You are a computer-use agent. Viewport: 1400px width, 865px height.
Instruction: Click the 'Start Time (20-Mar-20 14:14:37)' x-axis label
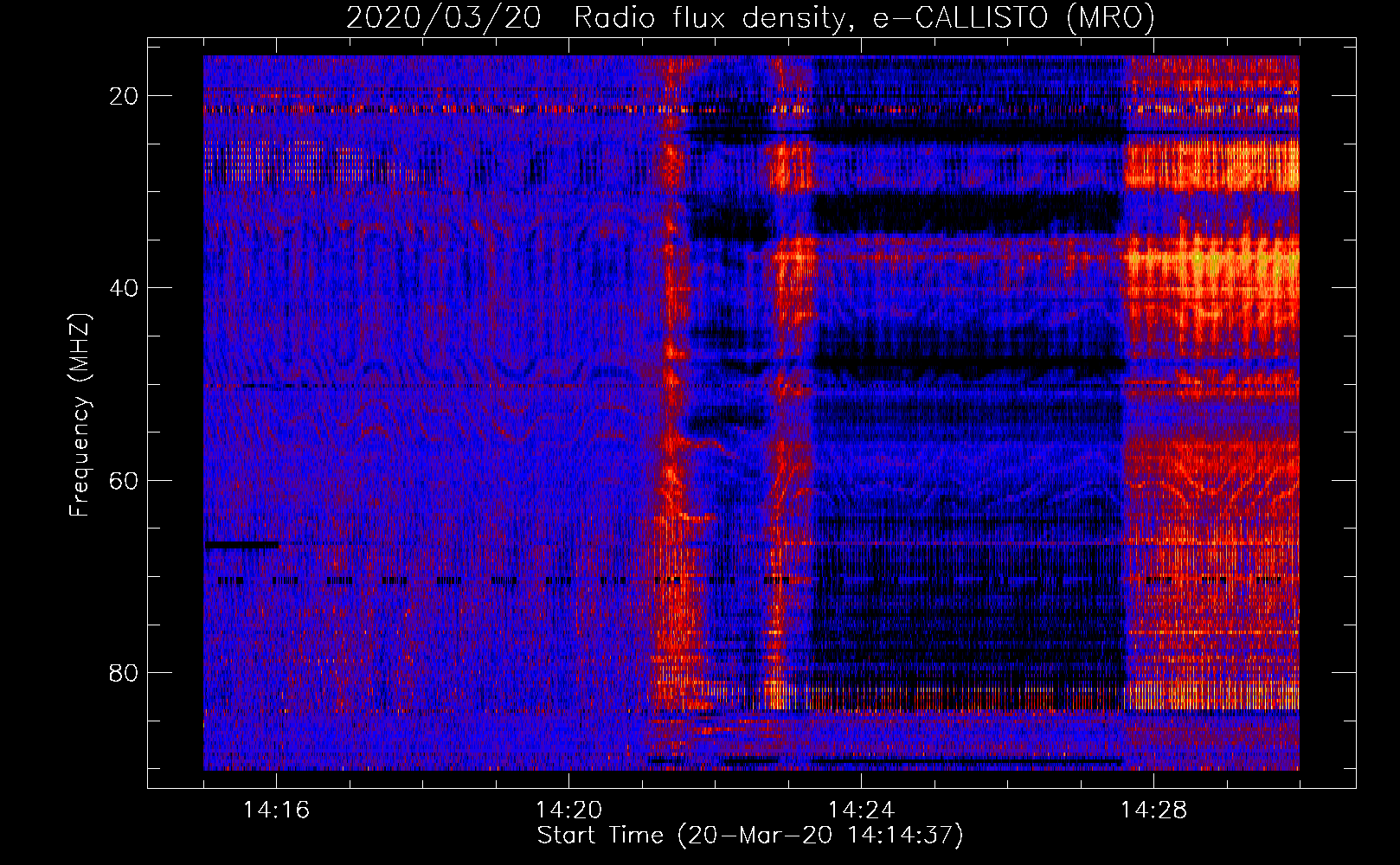click(750, 836)
